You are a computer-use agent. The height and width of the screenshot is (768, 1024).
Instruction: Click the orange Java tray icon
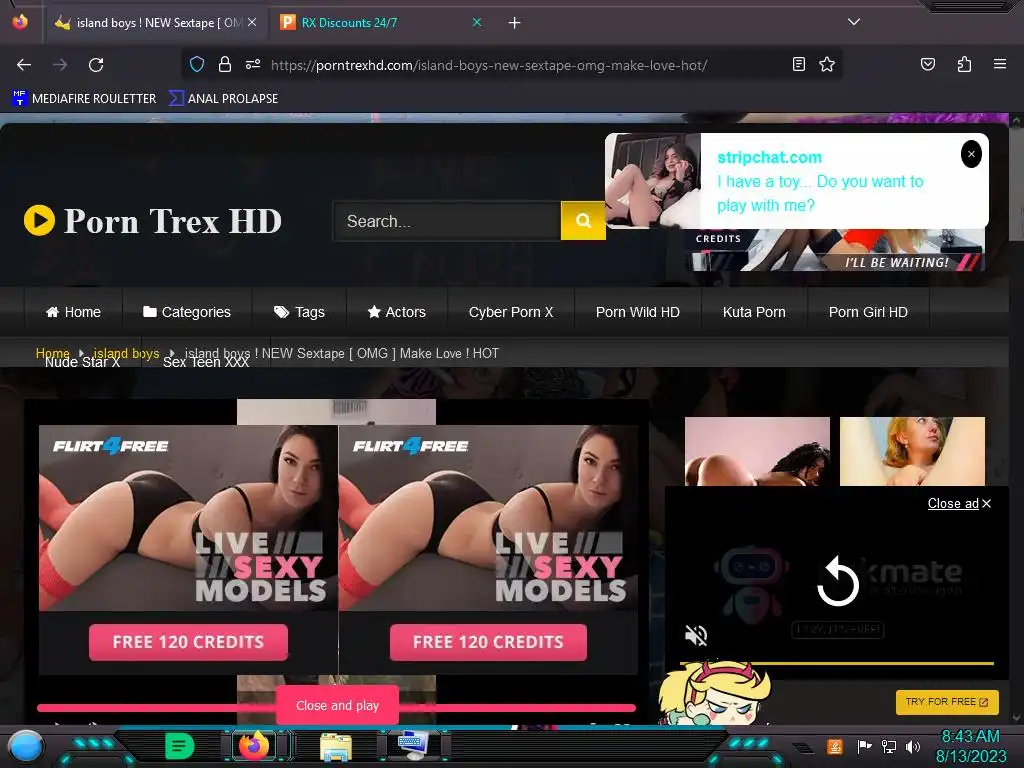(x=835, y=746)
